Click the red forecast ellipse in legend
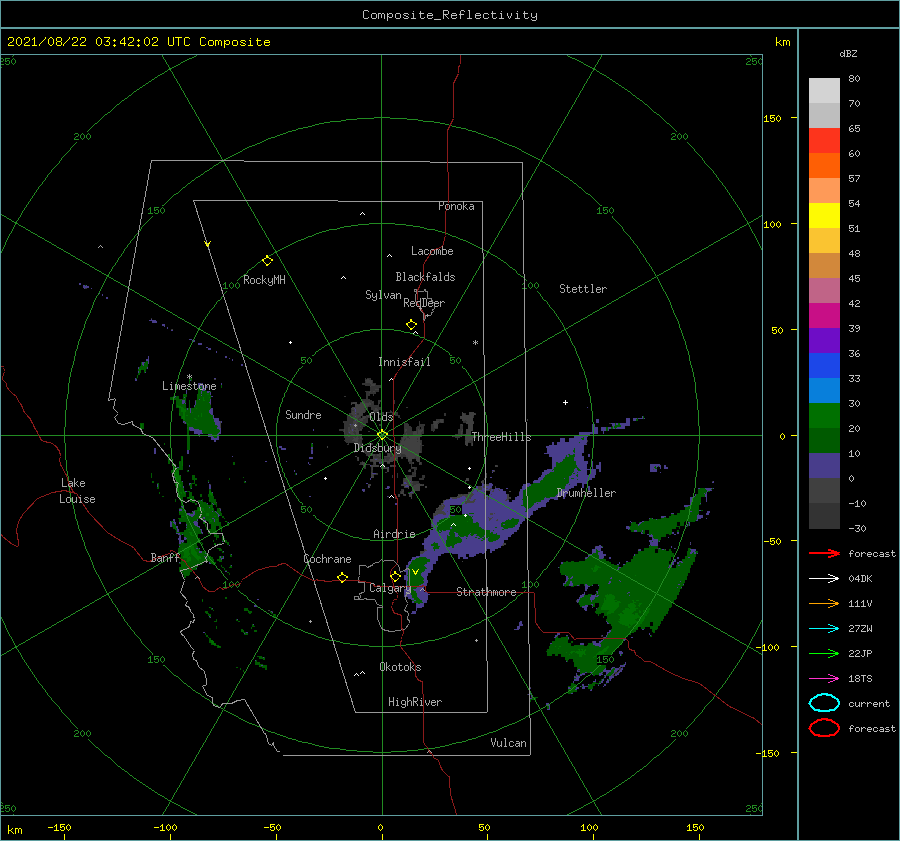900x841 pixels. point(824,728)
